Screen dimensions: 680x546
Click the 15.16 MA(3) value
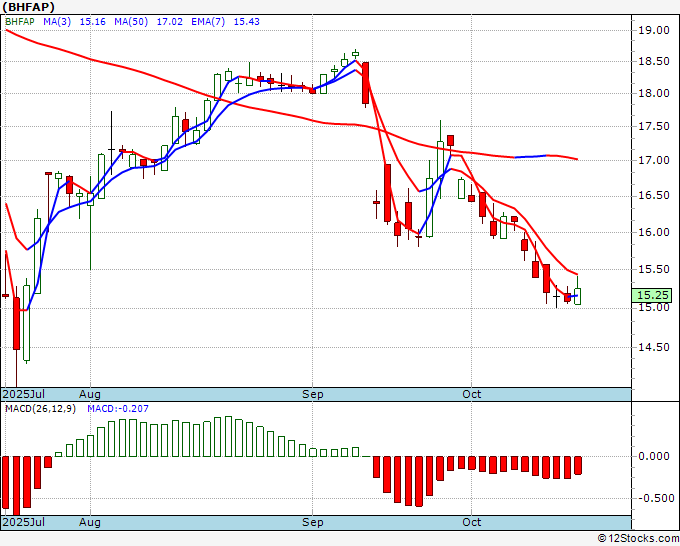point(92,21)
